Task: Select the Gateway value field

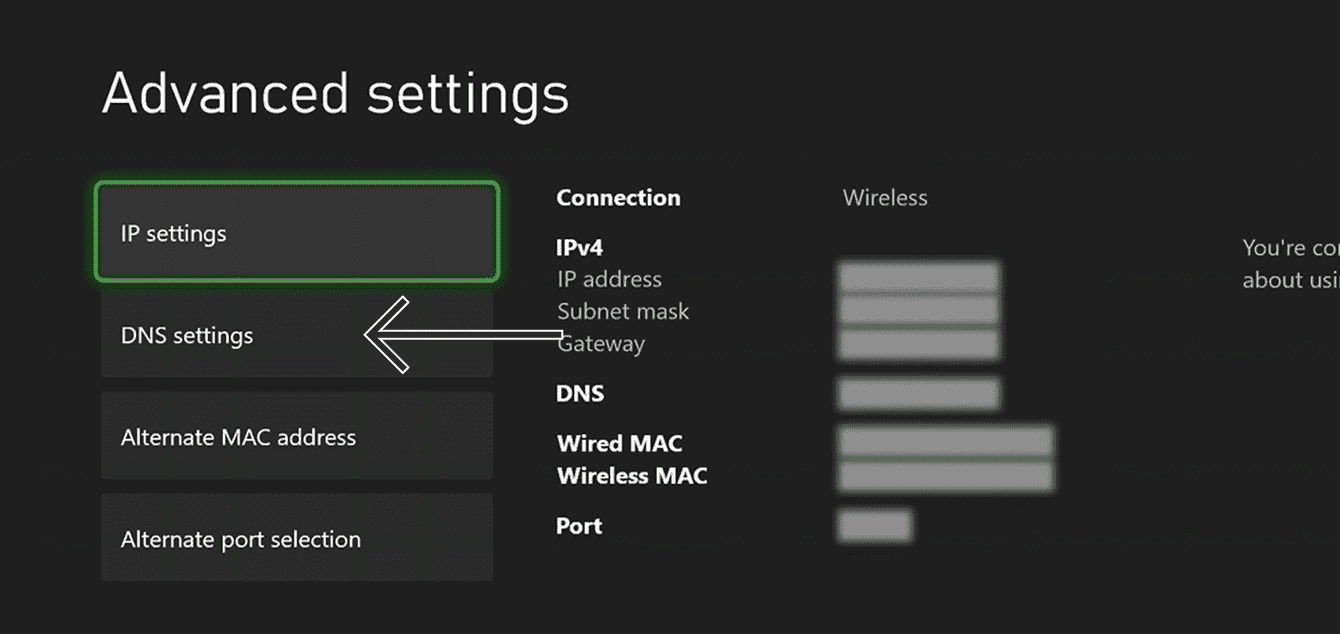Action: 918,344
